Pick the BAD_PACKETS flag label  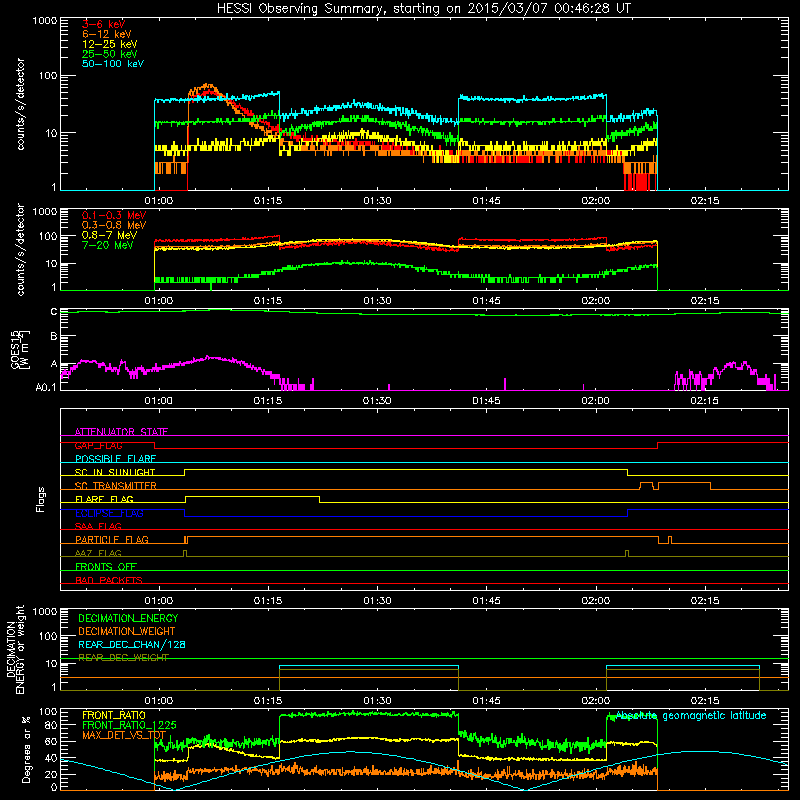(x=109, y=580)
